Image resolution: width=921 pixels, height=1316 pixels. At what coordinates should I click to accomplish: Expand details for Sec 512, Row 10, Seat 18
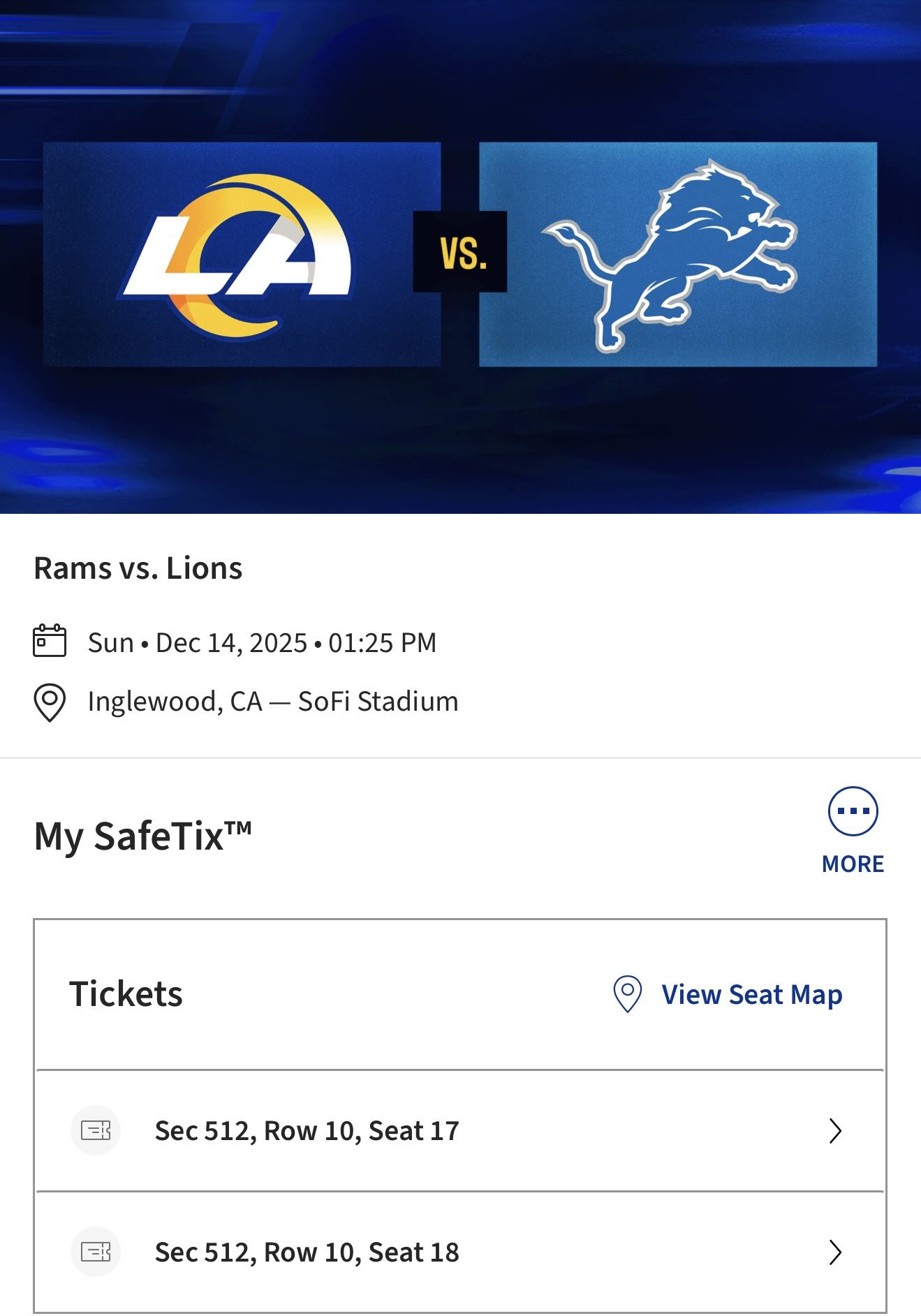(306, 1252)
